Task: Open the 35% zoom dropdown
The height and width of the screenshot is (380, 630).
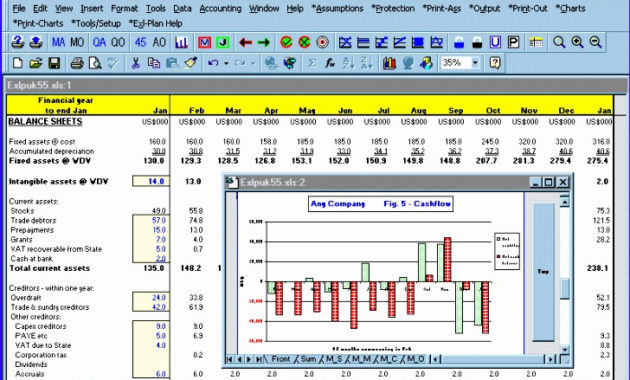Action: (x=475, y=63)
